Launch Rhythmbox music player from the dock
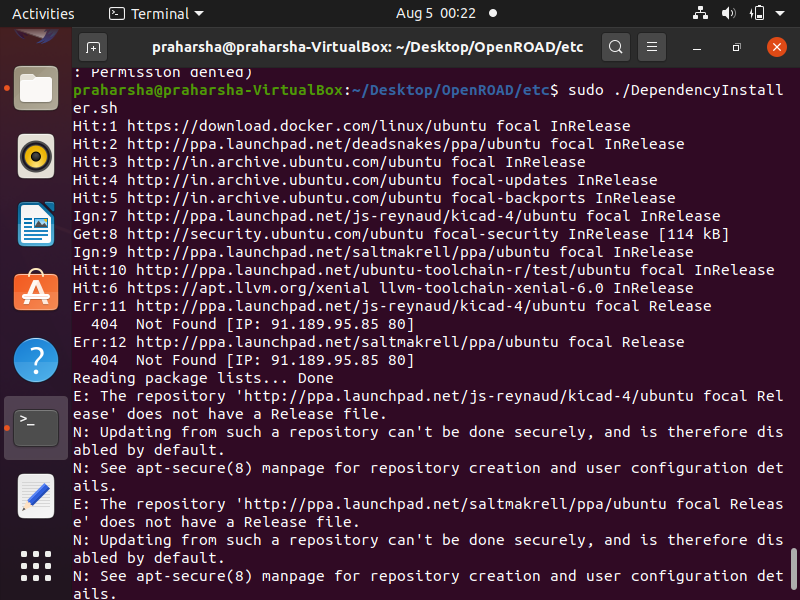The height and width of the screenshot is (600, 800). [x=36, y=157]
